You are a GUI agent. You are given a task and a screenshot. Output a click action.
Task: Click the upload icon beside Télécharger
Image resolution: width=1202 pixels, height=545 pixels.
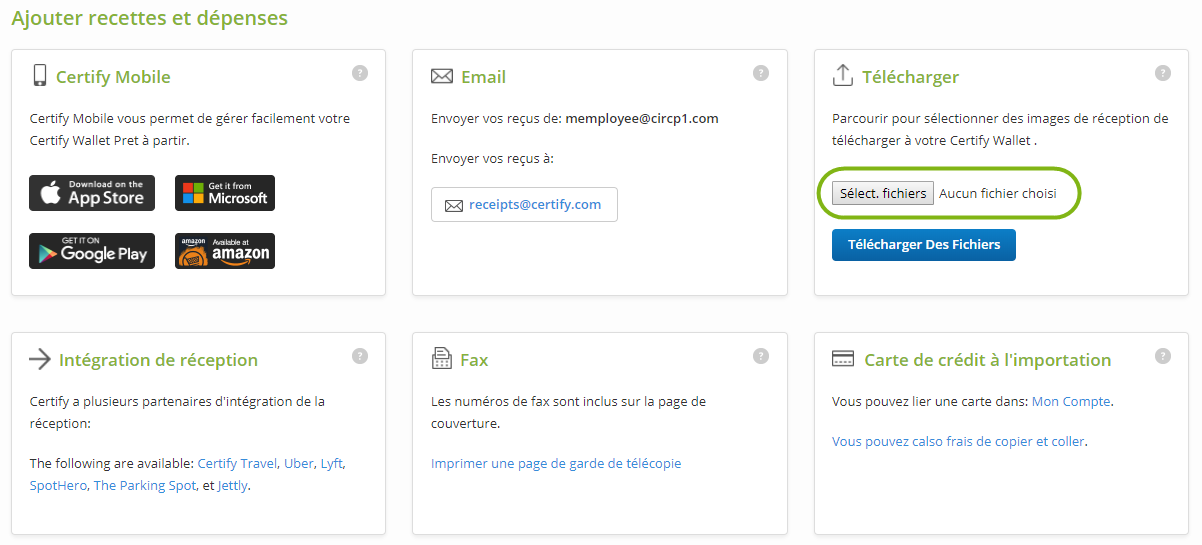[x=843, y=76]
